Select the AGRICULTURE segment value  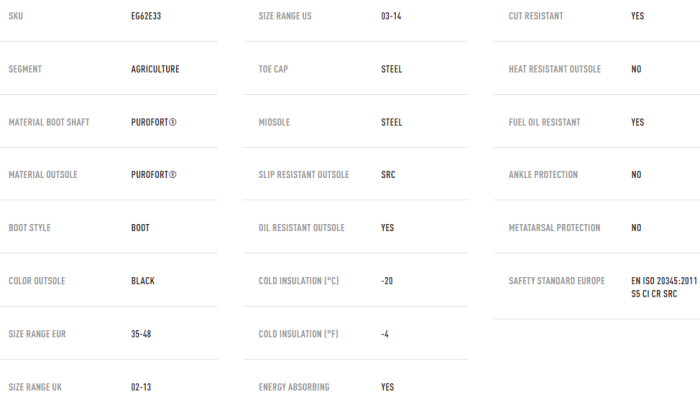click(x=155, y=69)
